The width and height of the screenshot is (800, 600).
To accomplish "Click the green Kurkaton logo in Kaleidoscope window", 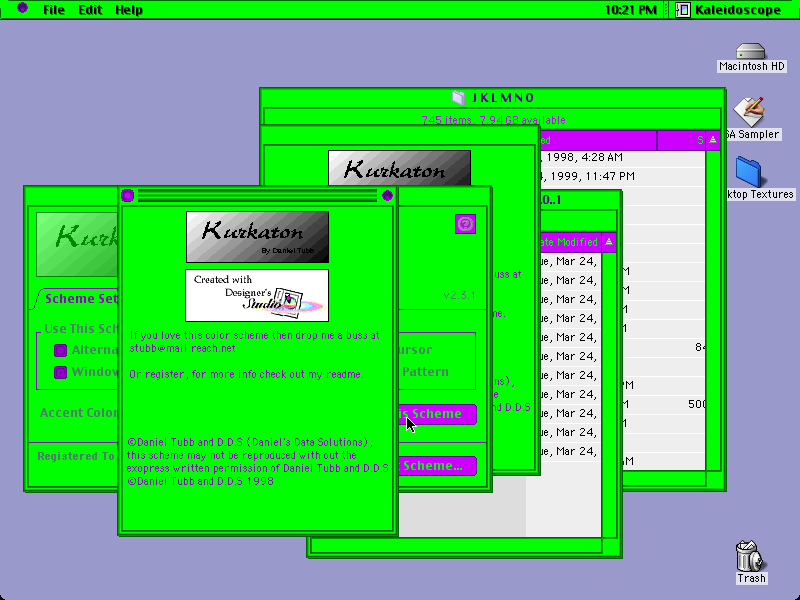I will 77,244.
